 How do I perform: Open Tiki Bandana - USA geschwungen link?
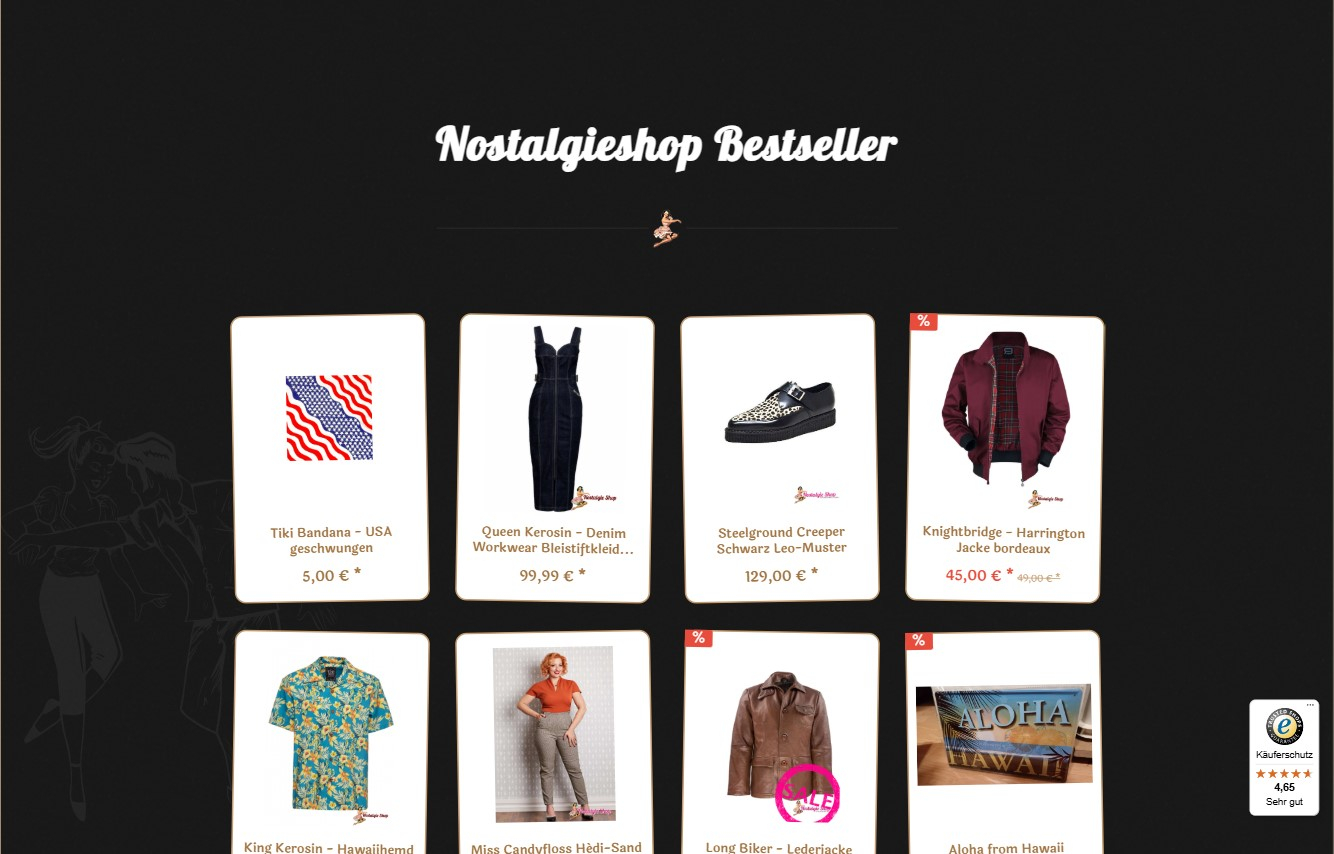coord(331,540)
